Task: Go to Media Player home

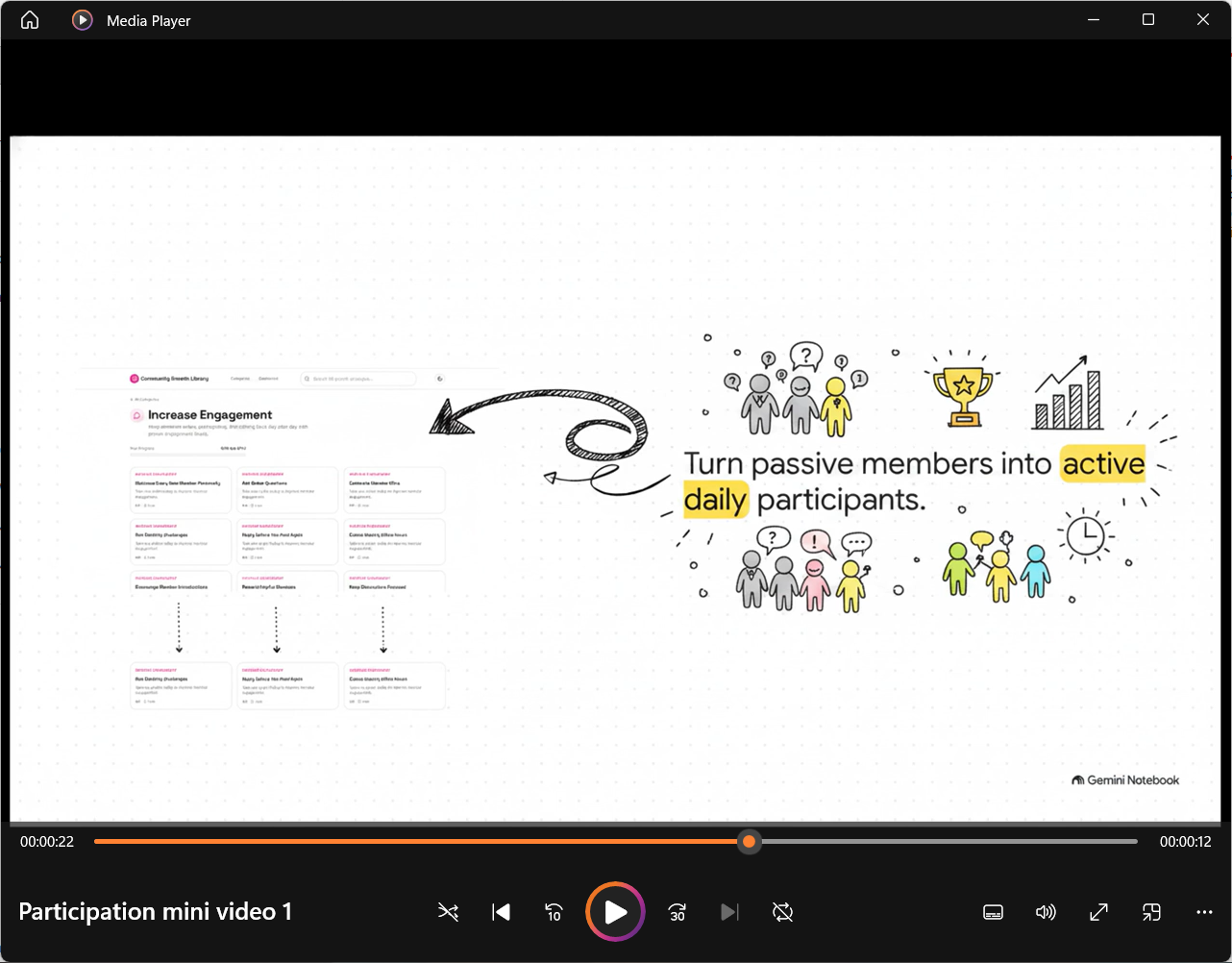Action: (x=30, y=20)
